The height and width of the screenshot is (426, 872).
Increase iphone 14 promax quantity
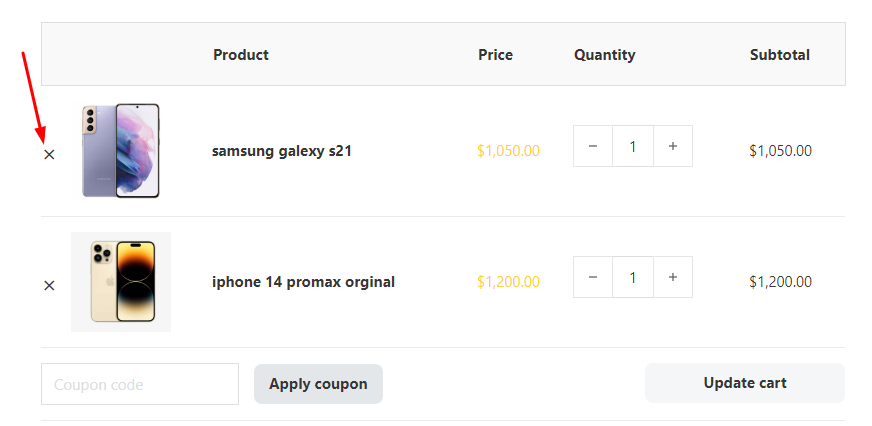tap(673, 277)
